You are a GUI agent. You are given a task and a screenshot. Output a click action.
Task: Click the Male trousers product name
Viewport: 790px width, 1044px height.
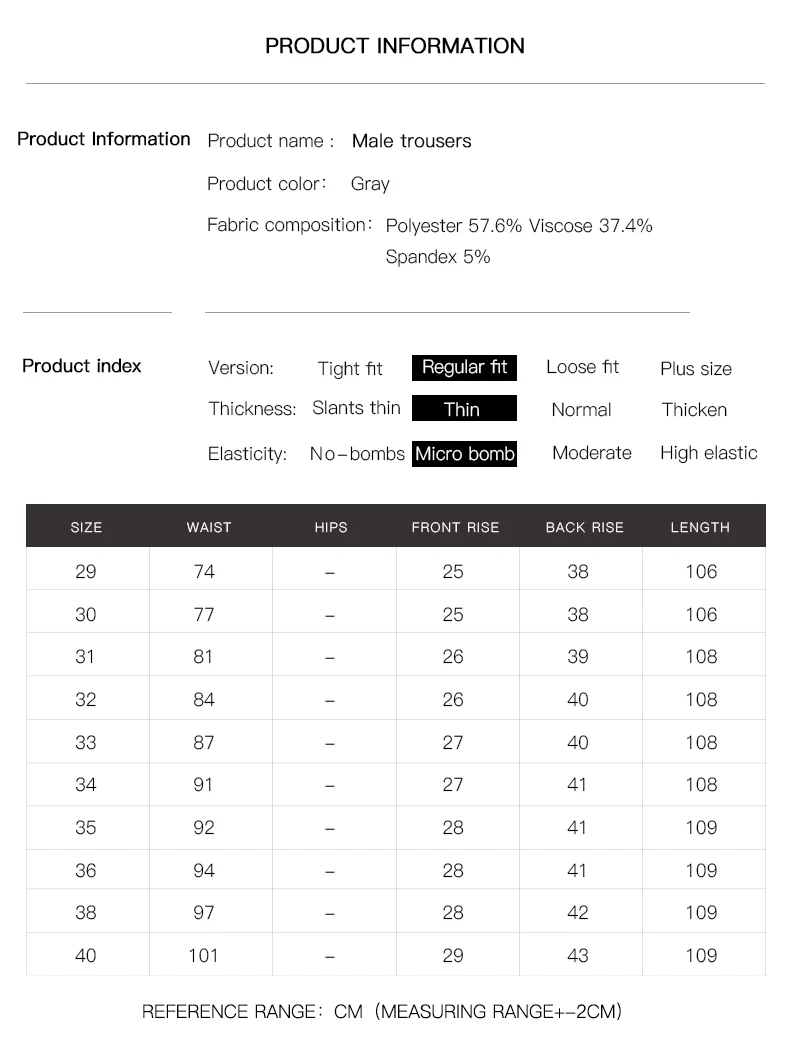pos(411,141)
